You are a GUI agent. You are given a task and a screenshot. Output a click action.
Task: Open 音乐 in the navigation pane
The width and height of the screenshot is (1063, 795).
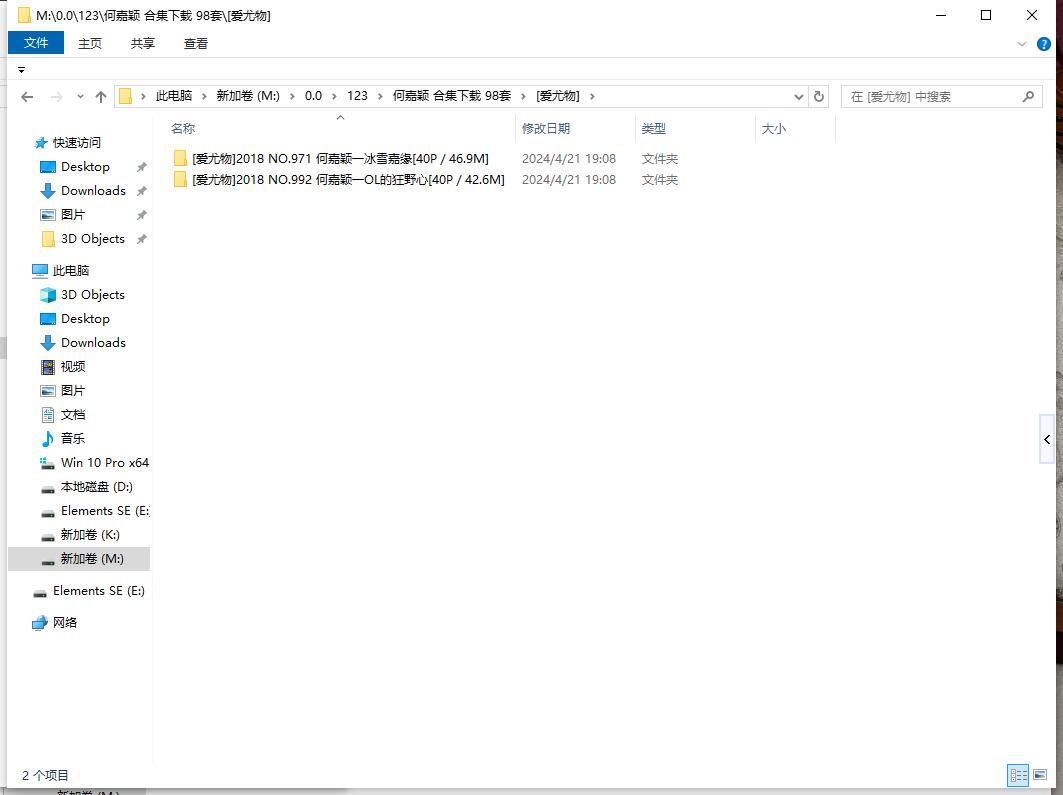[x=73, y=439]
